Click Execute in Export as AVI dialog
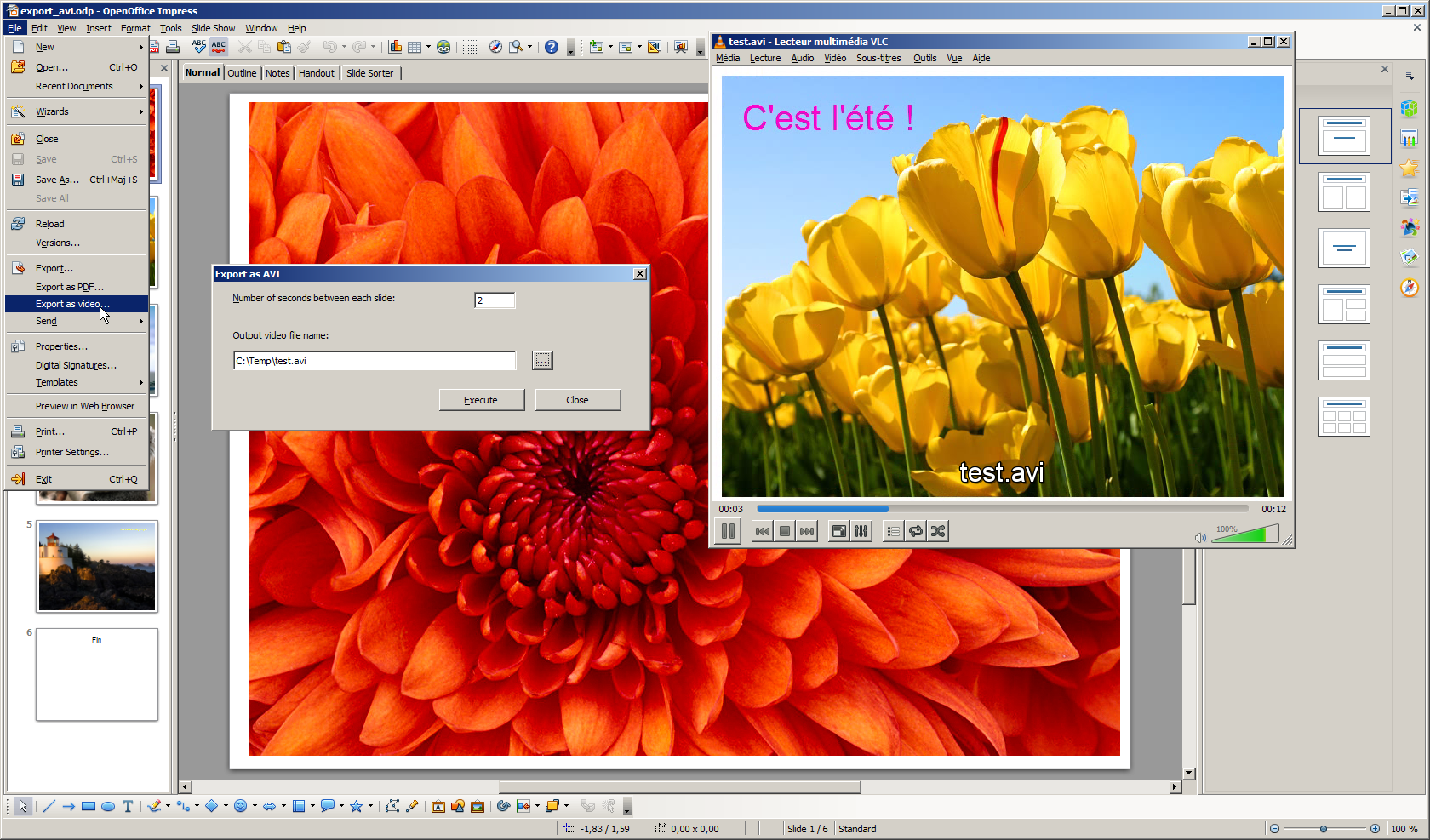This screenshot has width=1430, height=840. tap(481, 400)
